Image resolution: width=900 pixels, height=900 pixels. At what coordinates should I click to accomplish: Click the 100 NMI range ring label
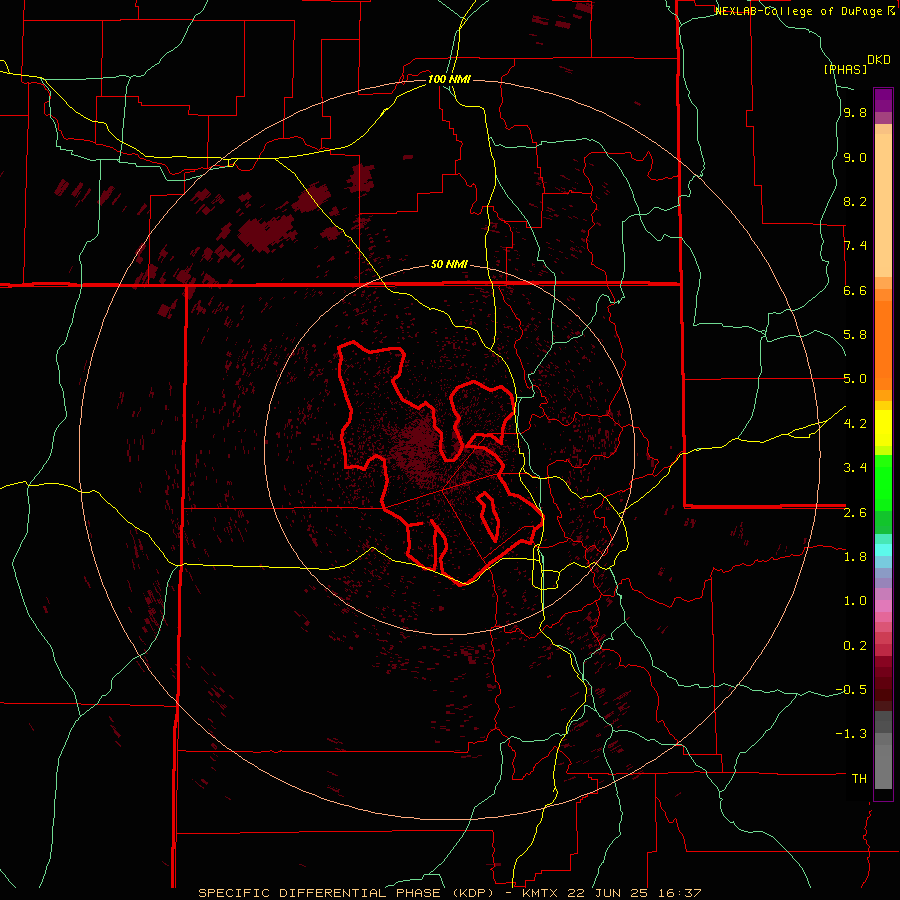[x=449, y=79]
